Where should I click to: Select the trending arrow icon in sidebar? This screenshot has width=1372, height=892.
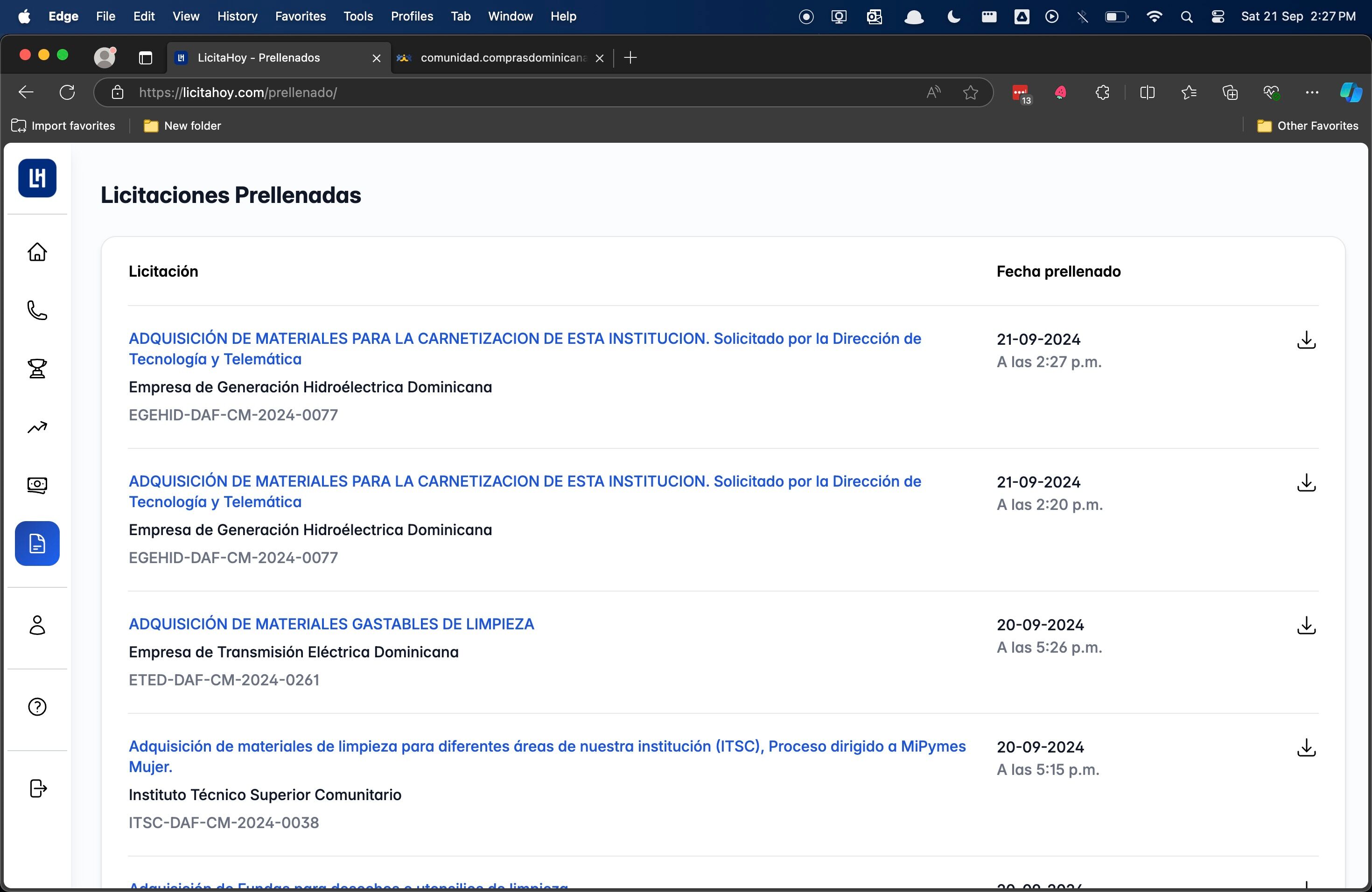pyautogui.click(x=37, y=427)
